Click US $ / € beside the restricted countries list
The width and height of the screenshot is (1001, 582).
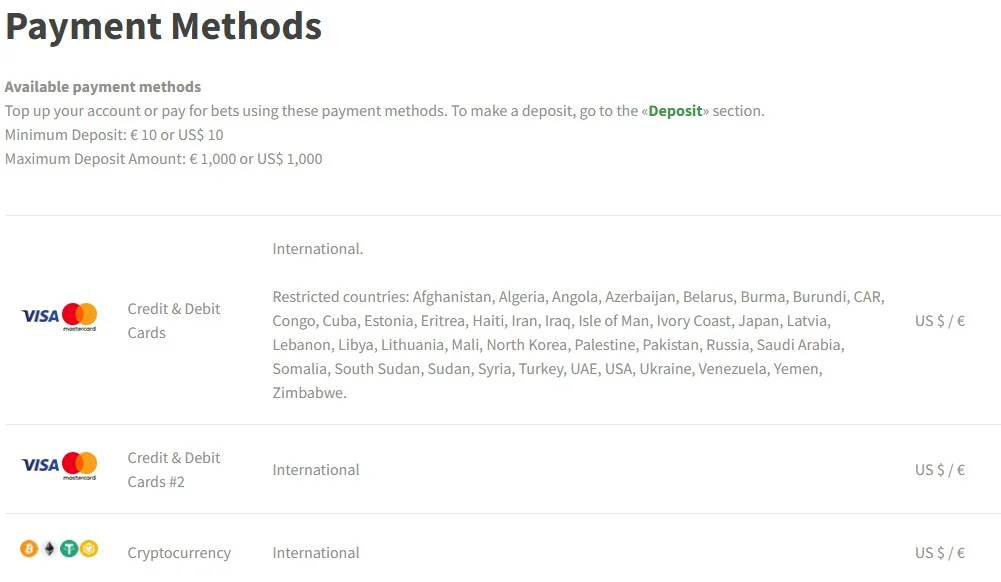940,320
